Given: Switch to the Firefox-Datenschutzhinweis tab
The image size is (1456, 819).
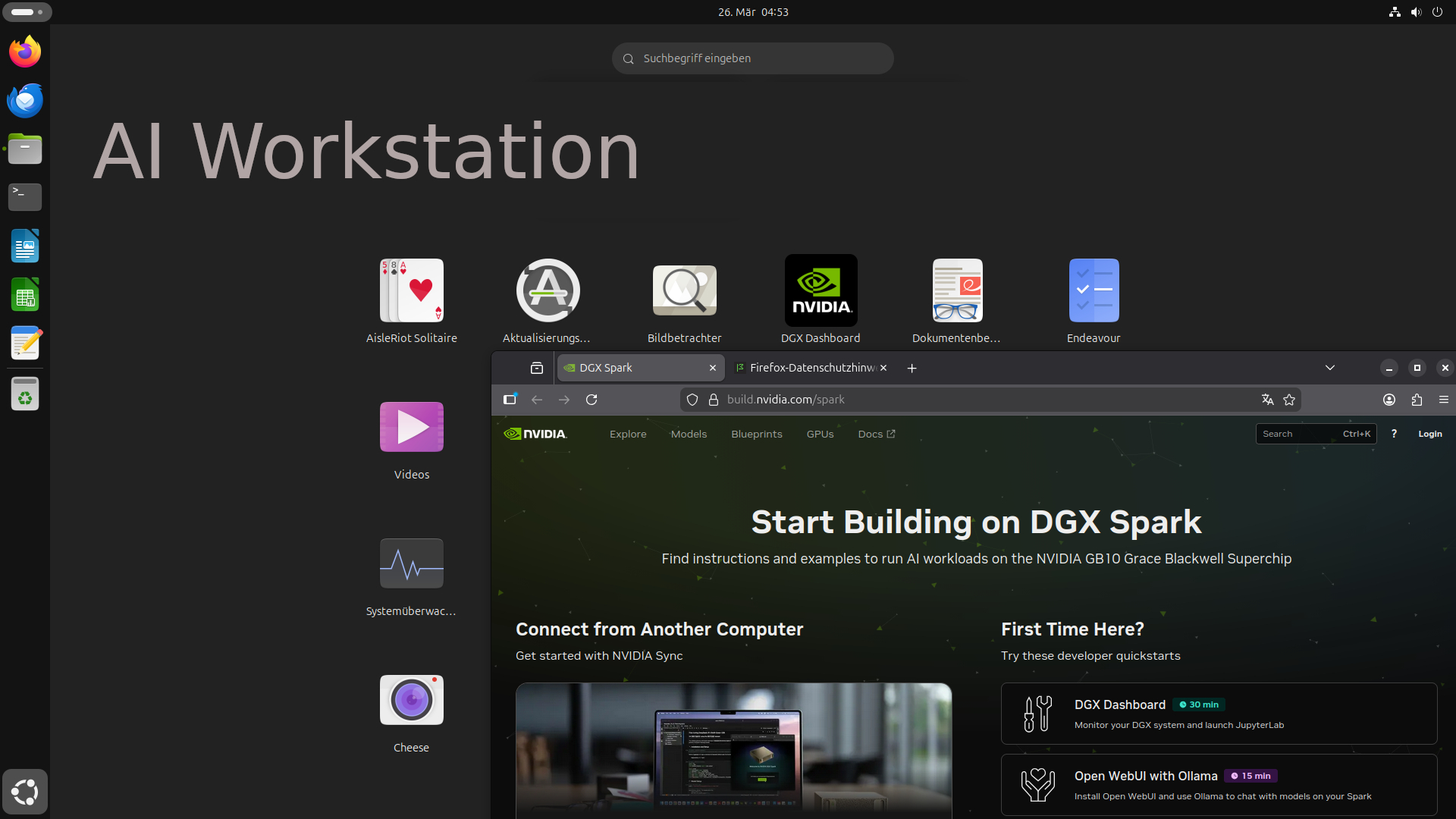Looking at the screenshot, I should (x=811, y=368).
